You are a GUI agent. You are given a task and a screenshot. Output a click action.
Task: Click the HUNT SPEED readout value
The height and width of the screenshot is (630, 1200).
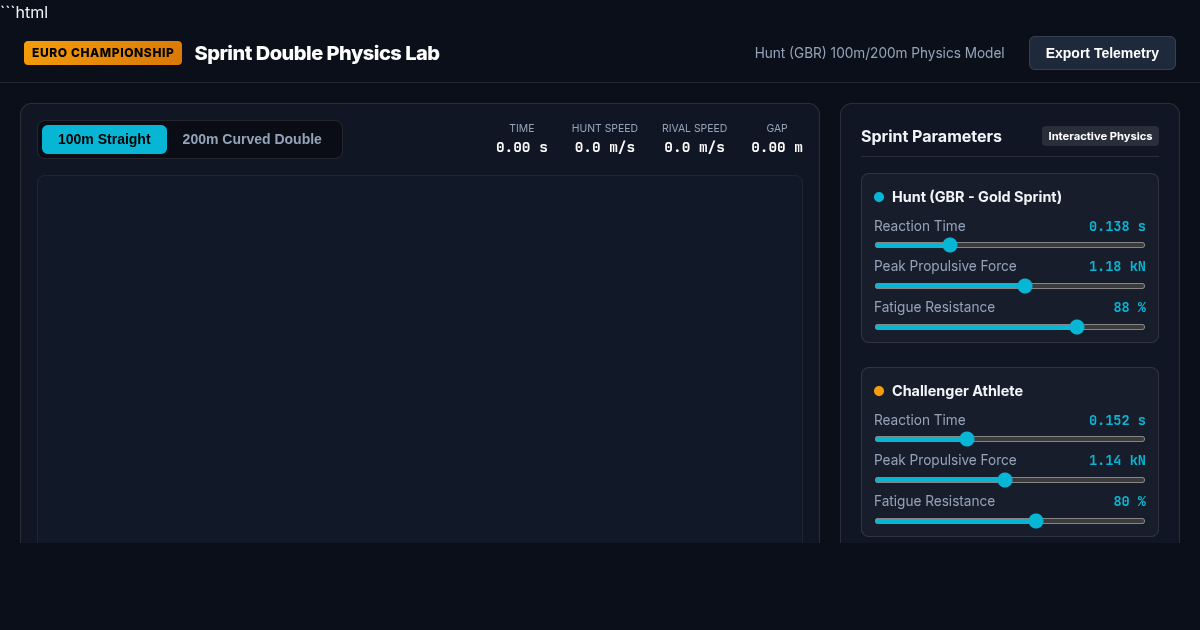click(x=605, y=148)
